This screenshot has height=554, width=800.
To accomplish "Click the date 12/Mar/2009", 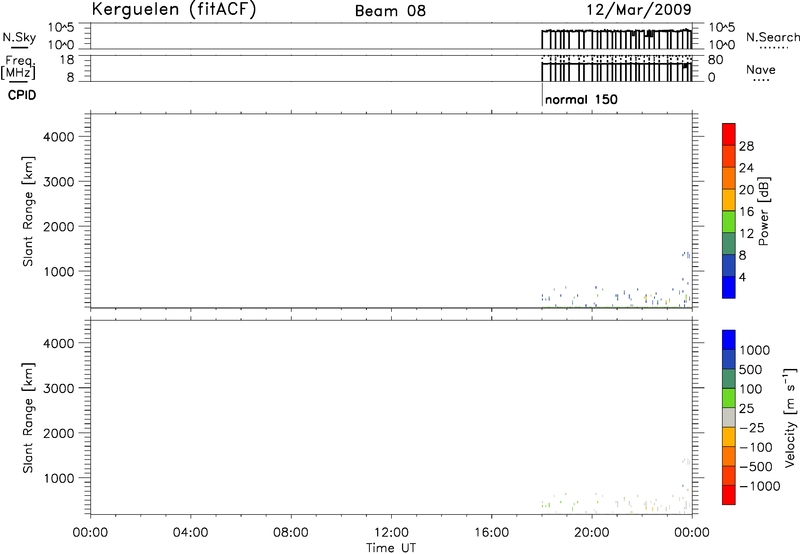I will point(639,10).
